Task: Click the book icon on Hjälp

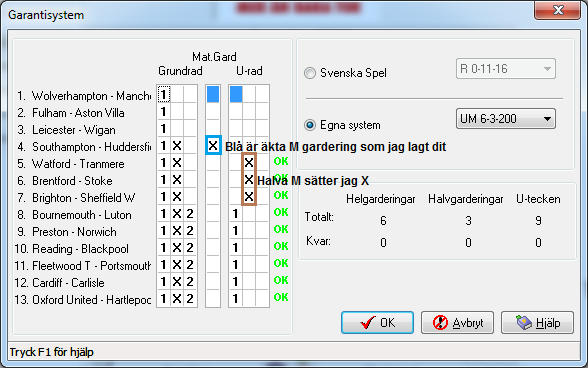Action: tap(524, 322)
